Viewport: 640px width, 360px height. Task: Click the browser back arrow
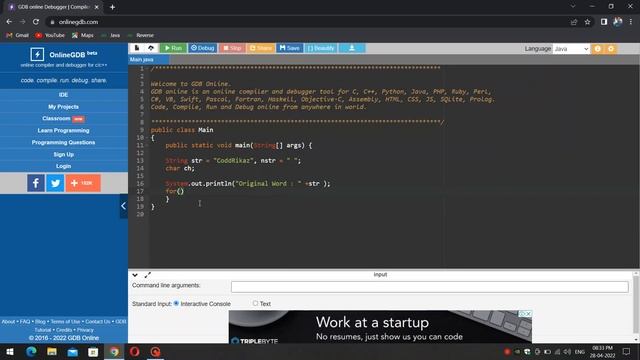click(x=9, y=22)
